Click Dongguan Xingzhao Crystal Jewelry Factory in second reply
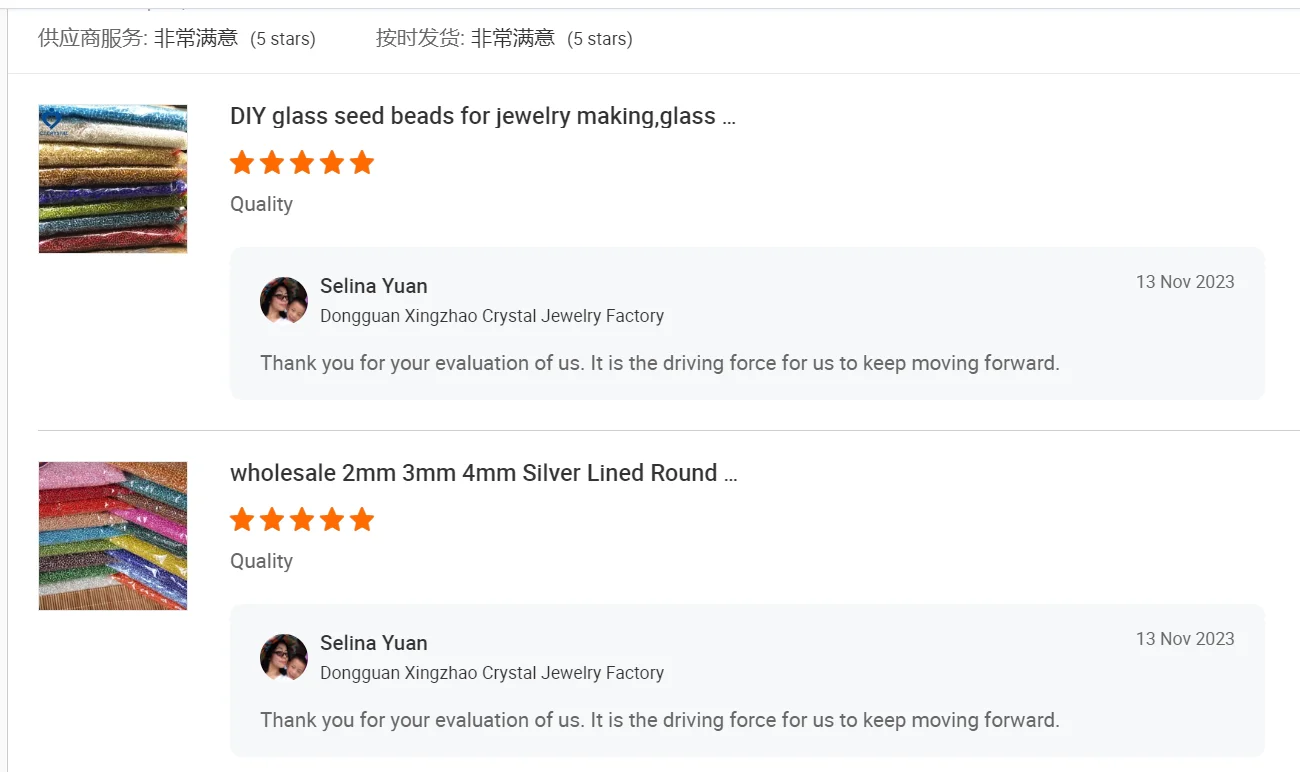 pos(491,673)
